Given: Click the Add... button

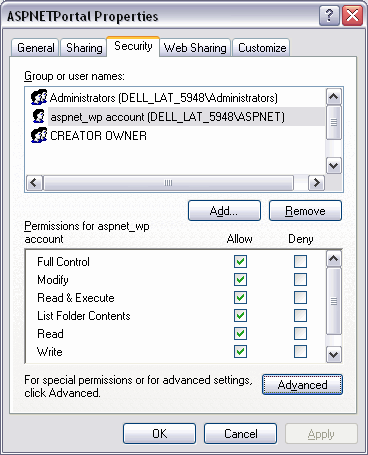Looking at the screenshot, I should [224, 211].
